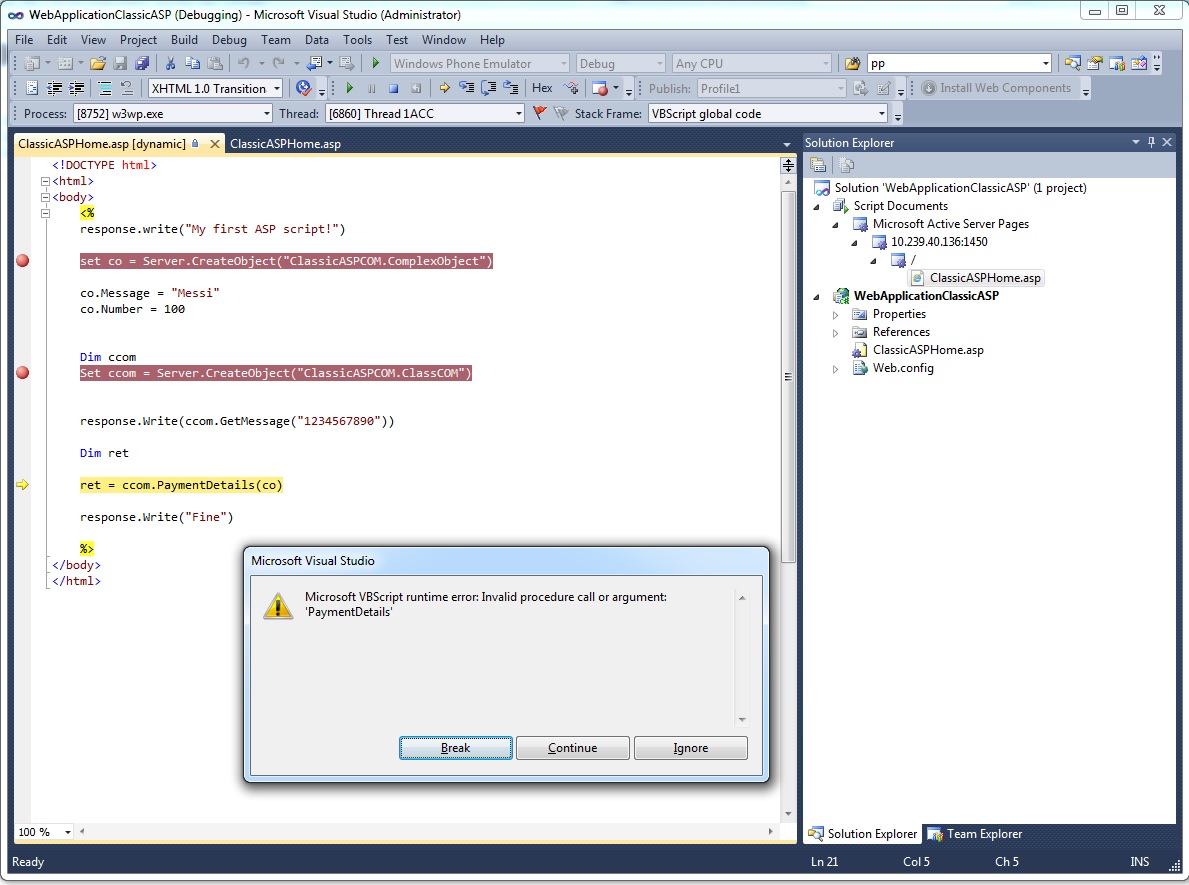Stop debugging with the blue square
The width and height of the screenshot is (1189, 885).
point(394,89)
